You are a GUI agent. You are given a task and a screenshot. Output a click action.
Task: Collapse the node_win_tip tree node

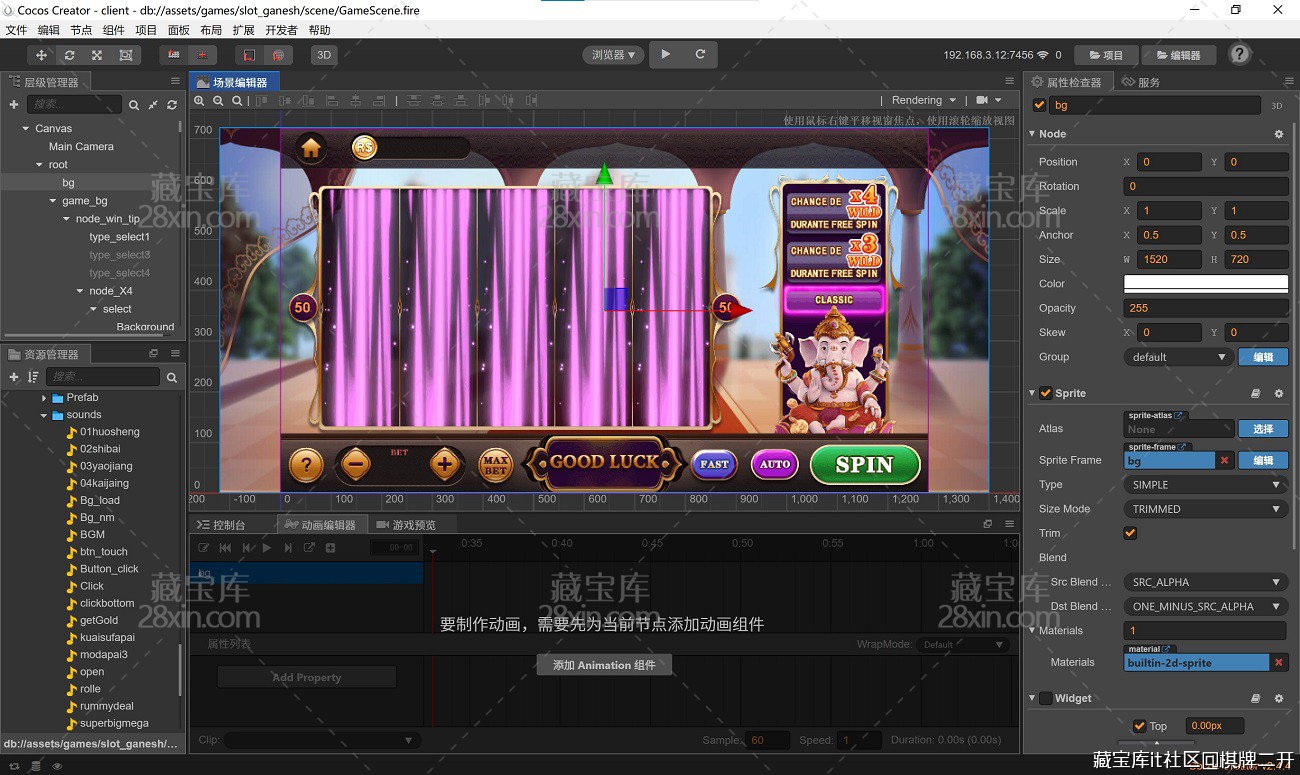pyautogui.click(x=66, y=219)
